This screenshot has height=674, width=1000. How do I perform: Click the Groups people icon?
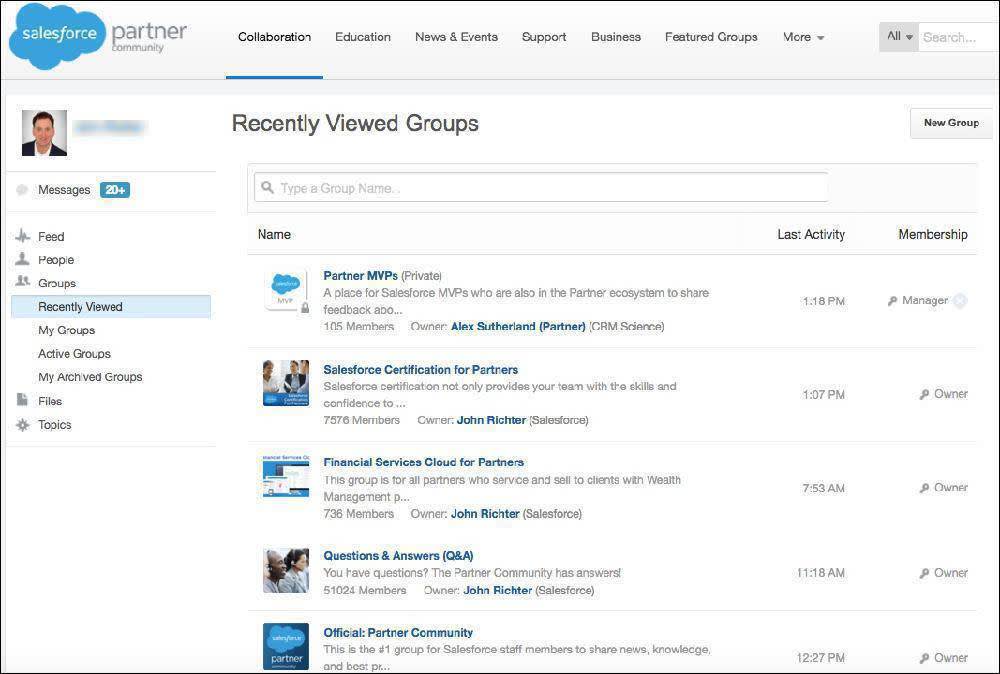click(22, 282)
